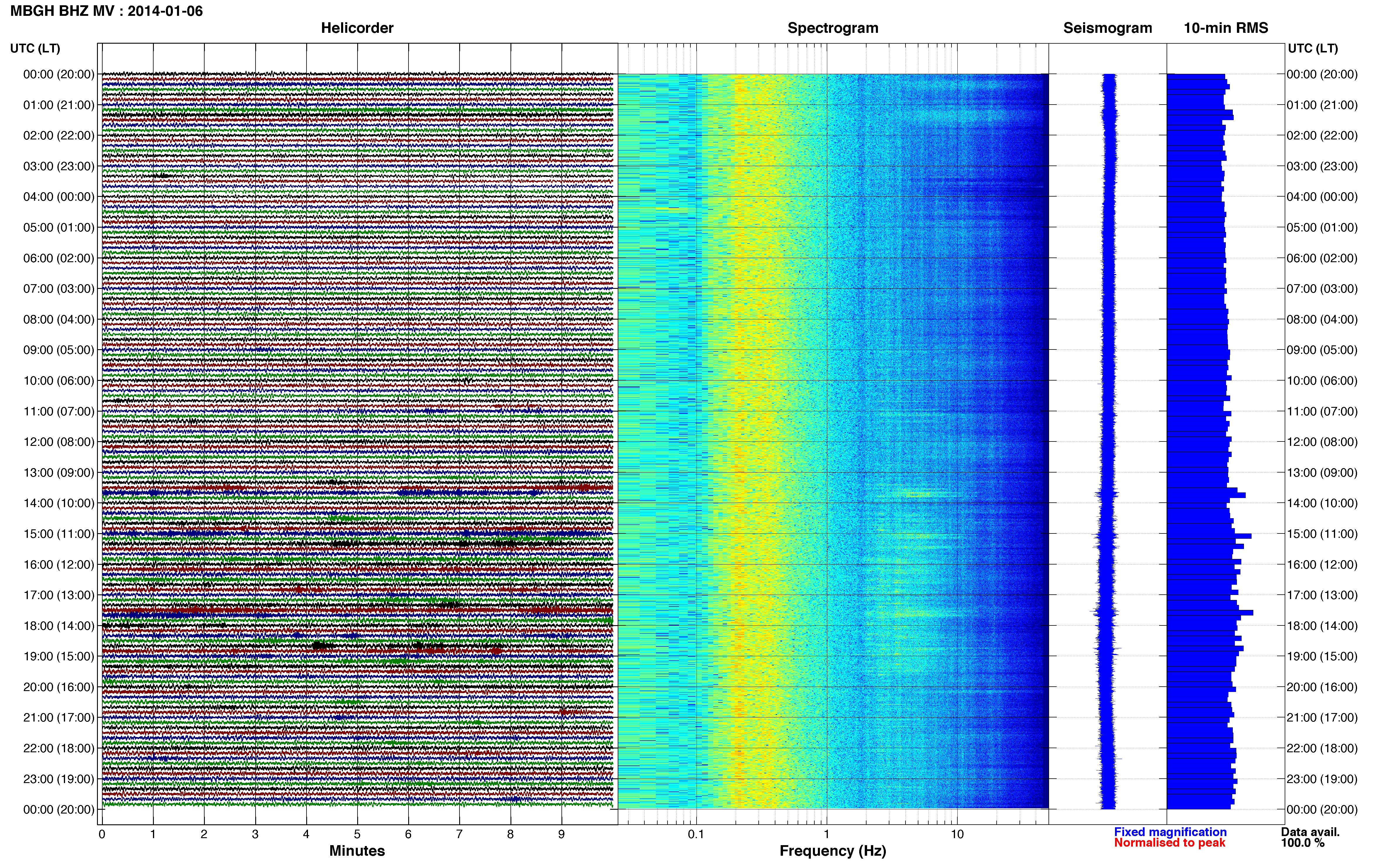
Task: Click right time label 18:00 (14:00)
Action: click(x=1322, y=626)
